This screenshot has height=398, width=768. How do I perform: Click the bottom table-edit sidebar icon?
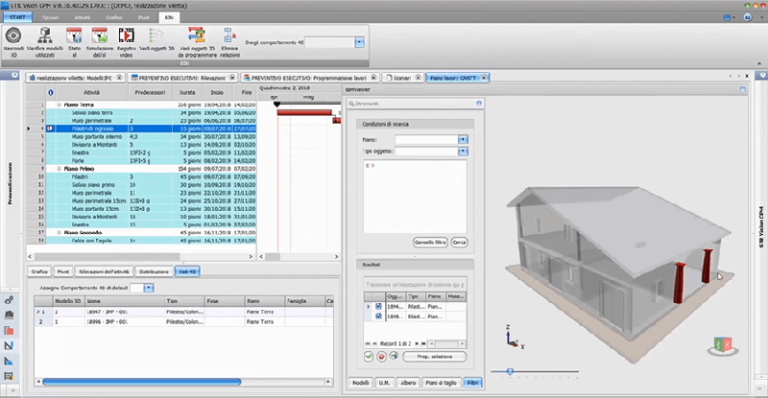[8, 376]
